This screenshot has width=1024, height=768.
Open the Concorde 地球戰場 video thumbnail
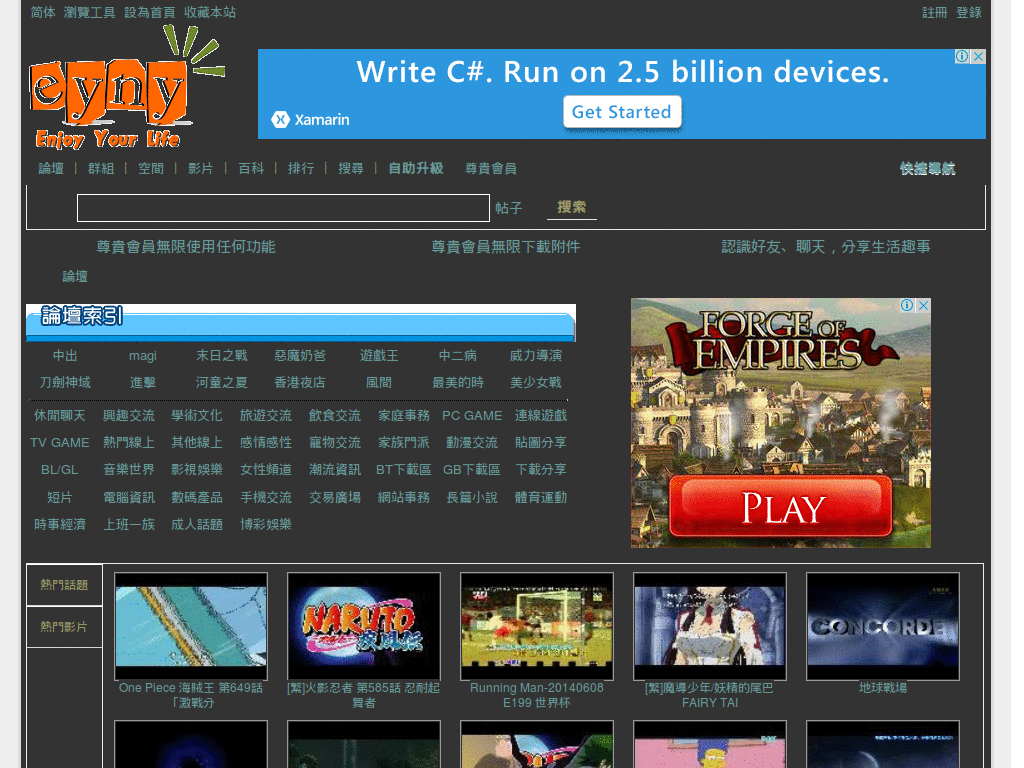(883, 626)
